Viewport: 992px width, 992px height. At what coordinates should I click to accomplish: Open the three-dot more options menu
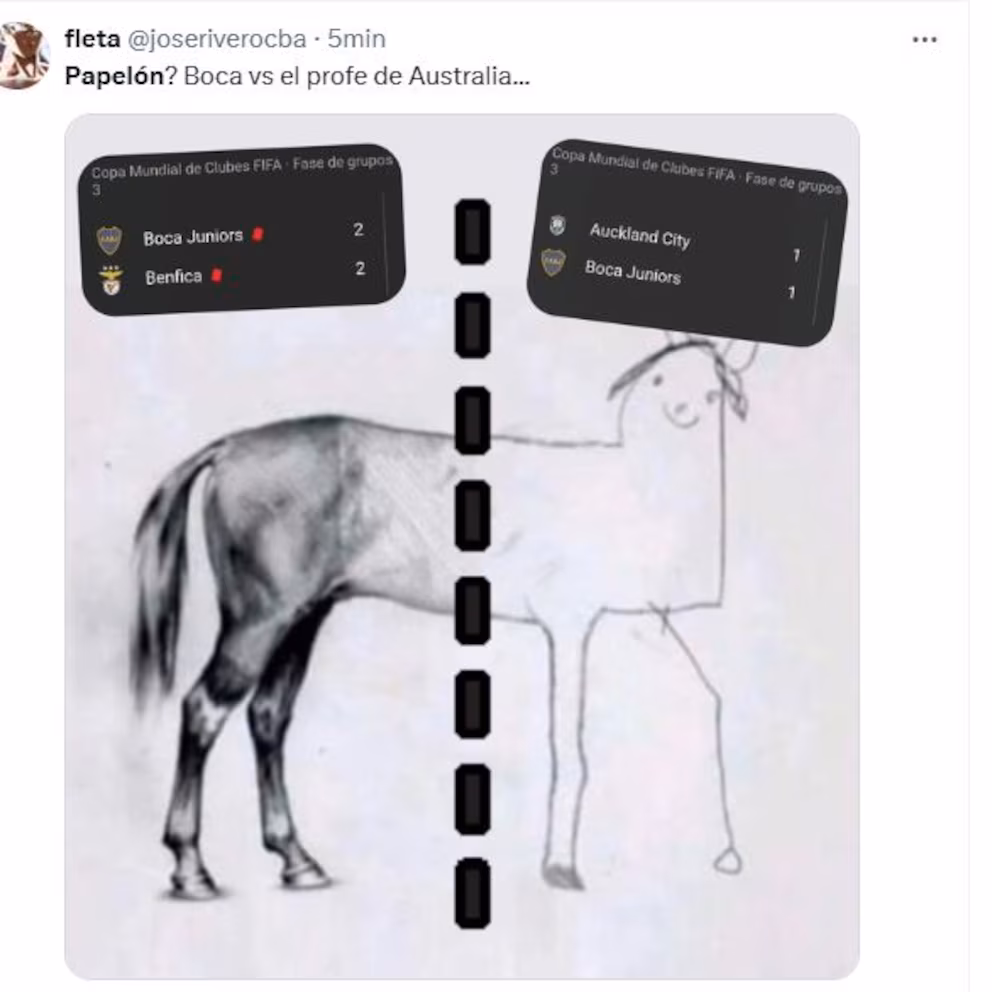point(924,40)
